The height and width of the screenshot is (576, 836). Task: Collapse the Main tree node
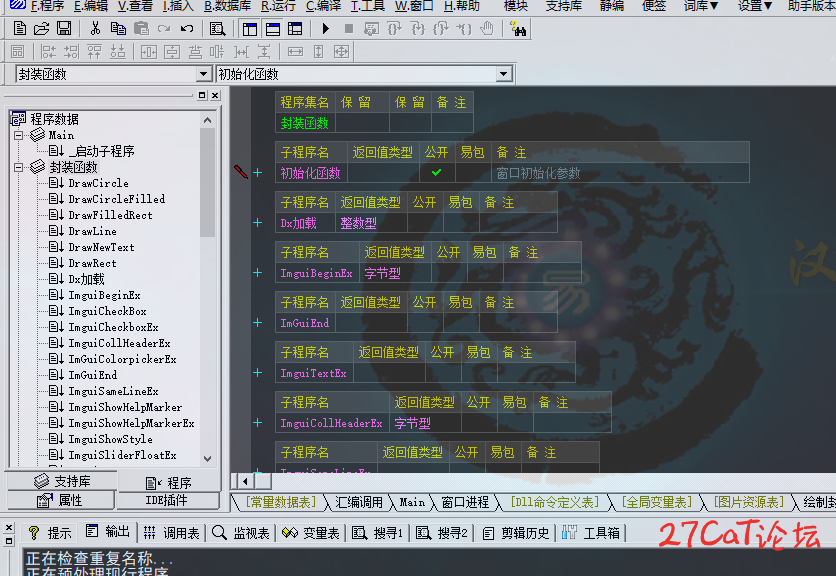coord(19,135)
